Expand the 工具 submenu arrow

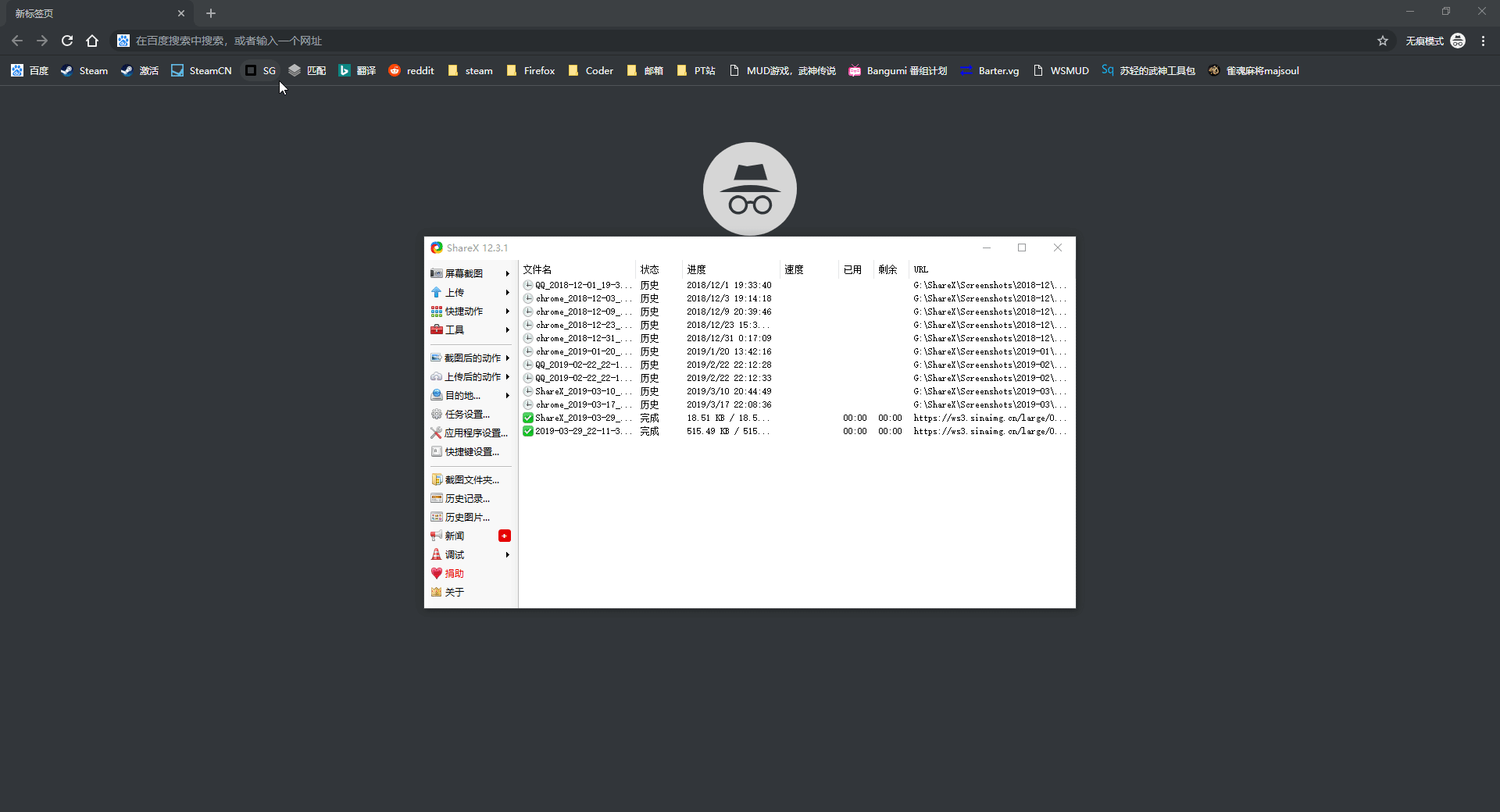(507, 330)
